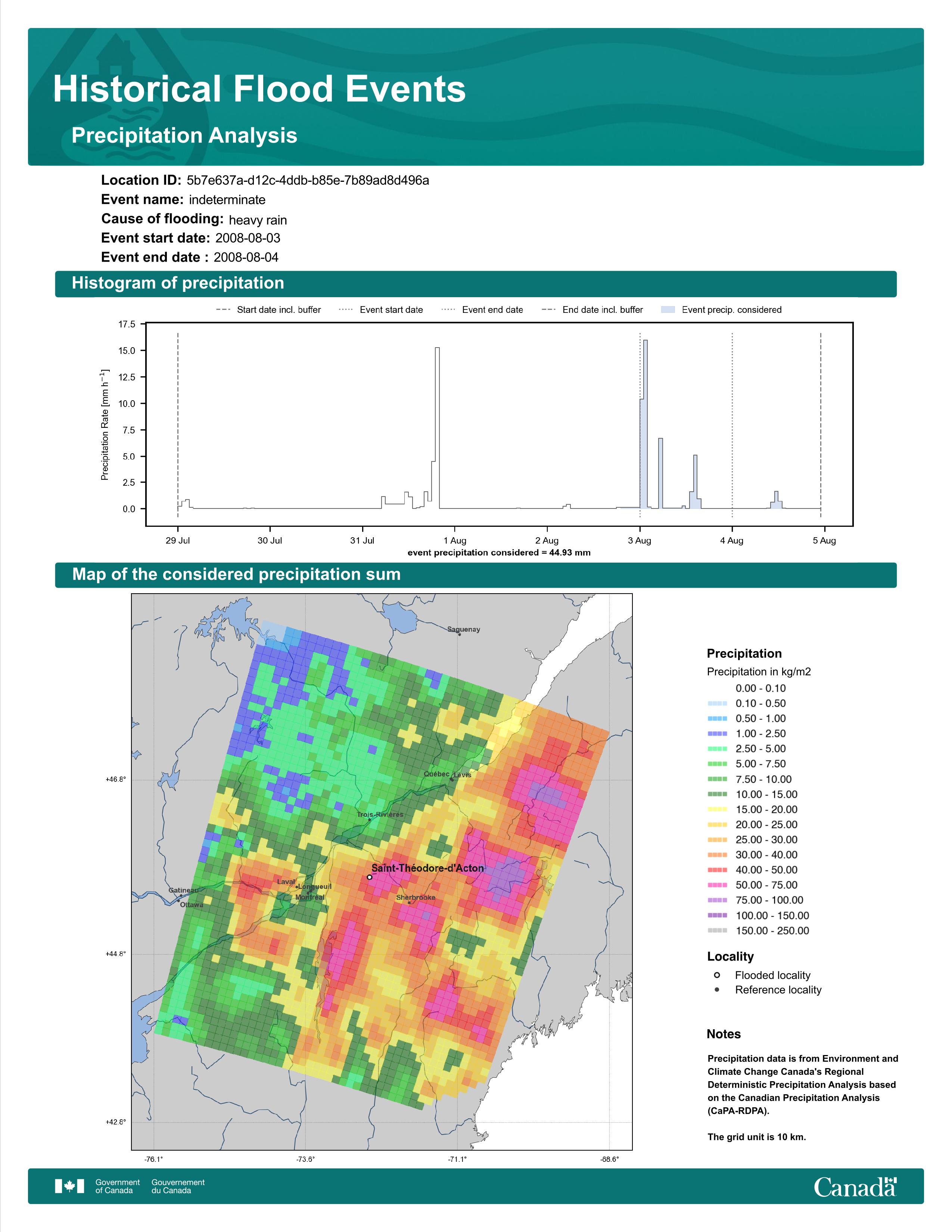Click the 10.00 - 15.00 legend color swatch
Image resolution: width=952 pixels, height=1232 pixels.
[718, 794]
